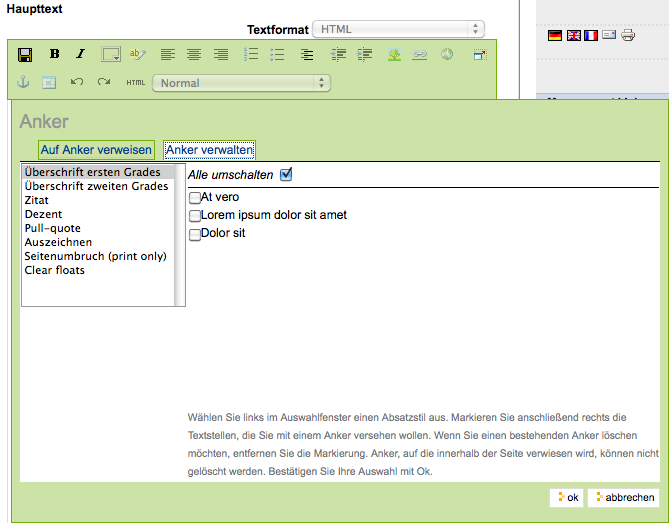The image size is (669, 523).
Task: Insert a hyperlink with the chain icon
Action: tap(419, 54)
